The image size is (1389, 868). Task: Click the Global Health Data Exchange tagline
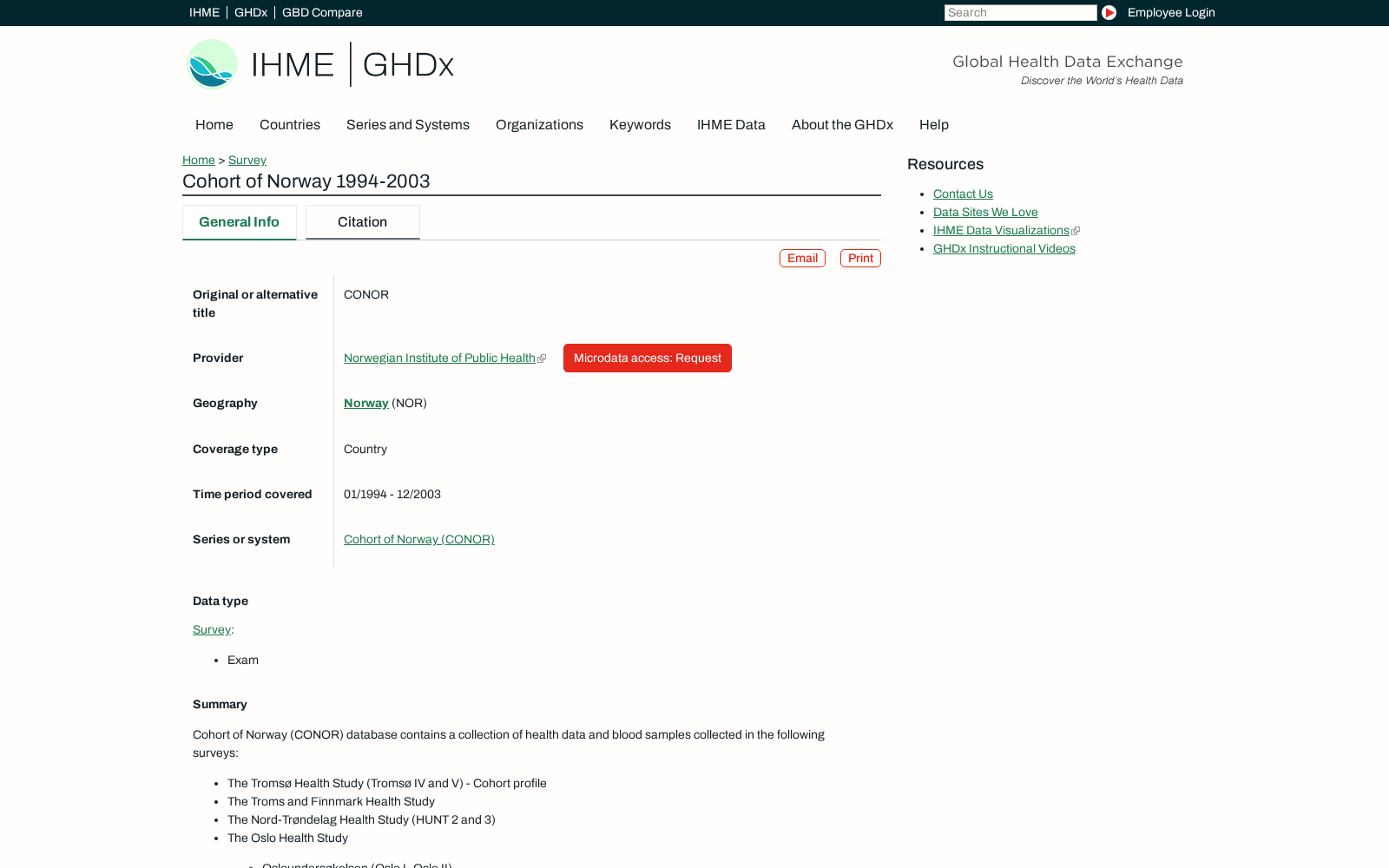[1068, 62]
